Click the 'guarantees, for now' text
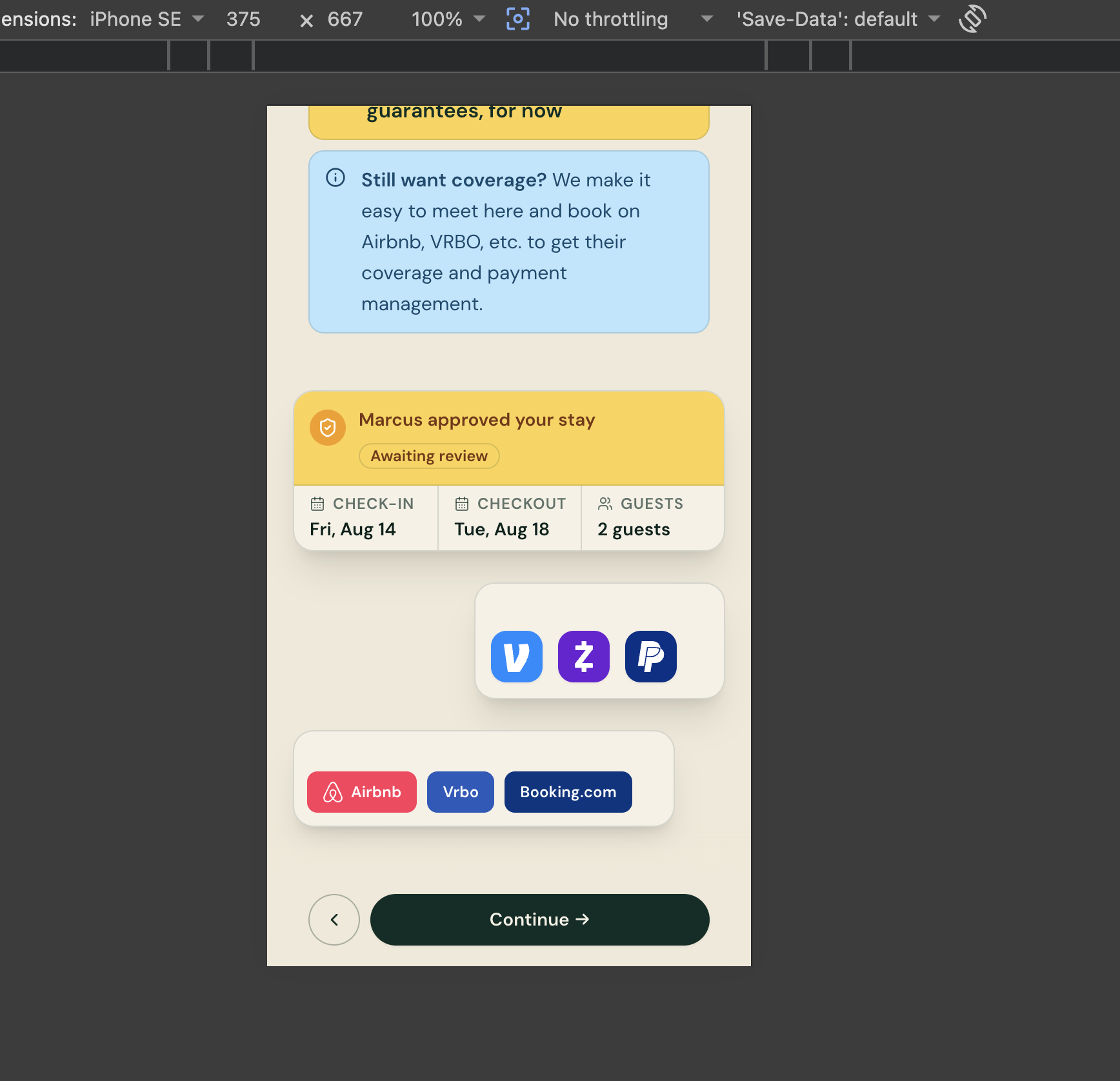This screenshot has height=1081, width=1120. 465,112
